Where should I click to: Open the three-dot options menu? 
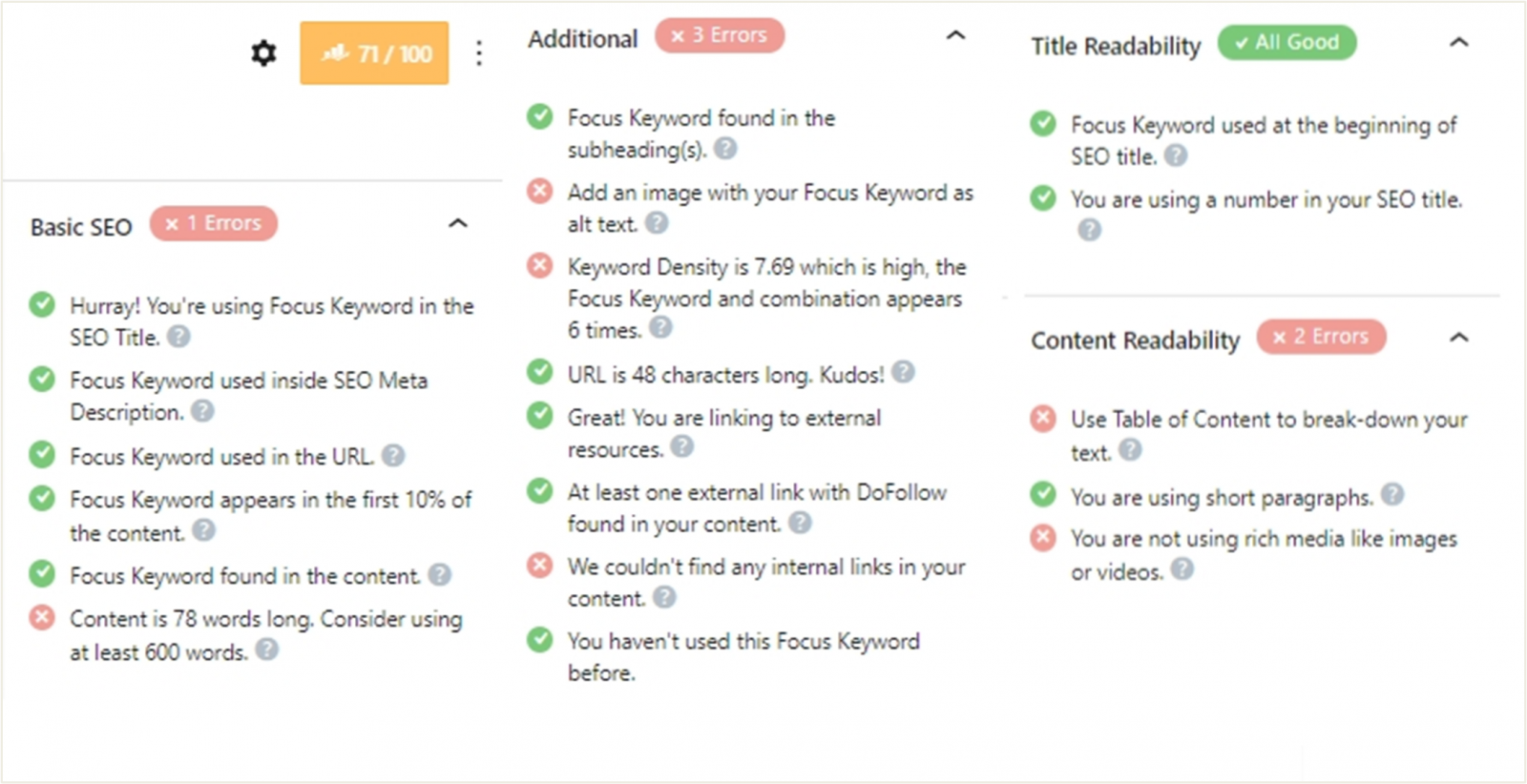click(x=479, y=53)
